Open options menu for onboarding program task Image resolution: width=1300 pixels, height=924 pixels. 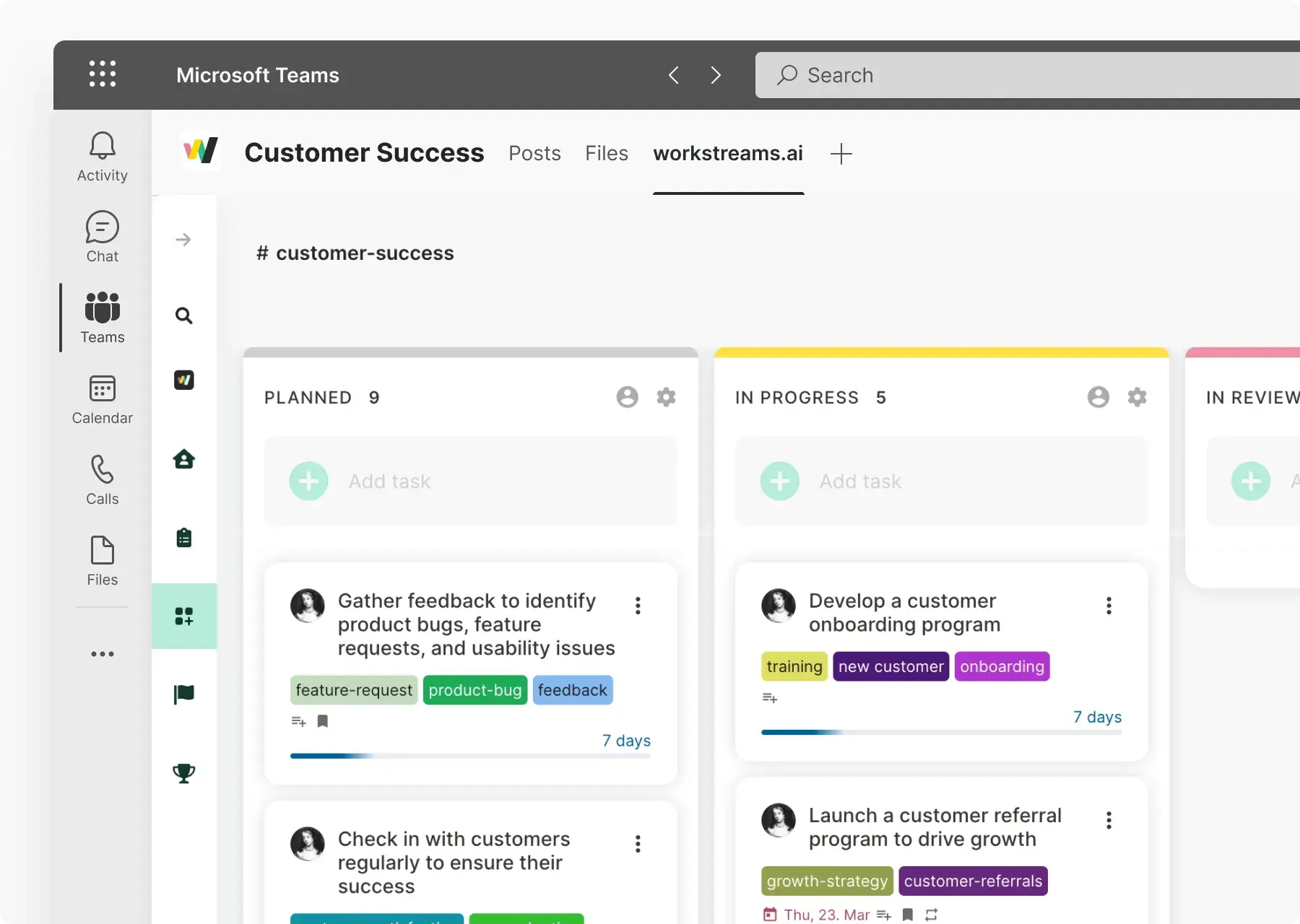[1108, 606]
